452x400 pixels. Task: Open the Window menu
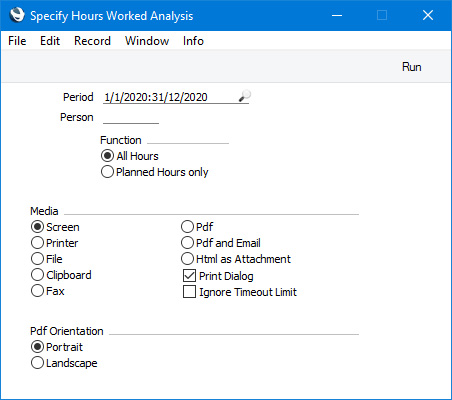click(147, 41)
